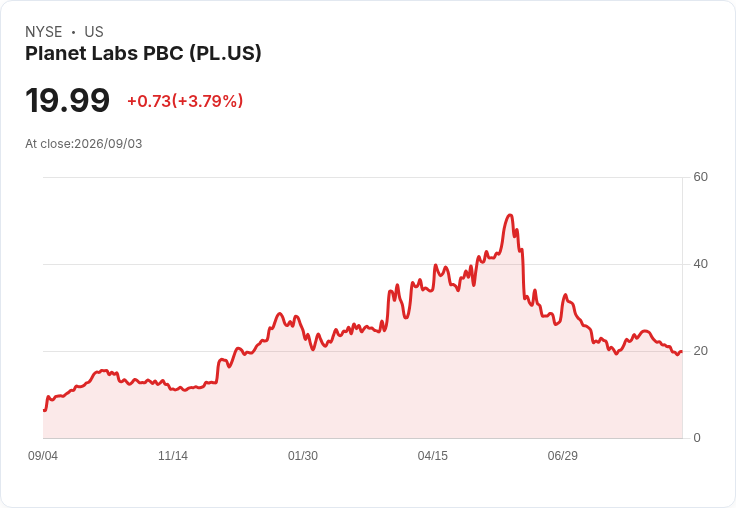The width and height of the screenshot is (736, 508).
Task: Click the US market label
Action: pos(94,32)
